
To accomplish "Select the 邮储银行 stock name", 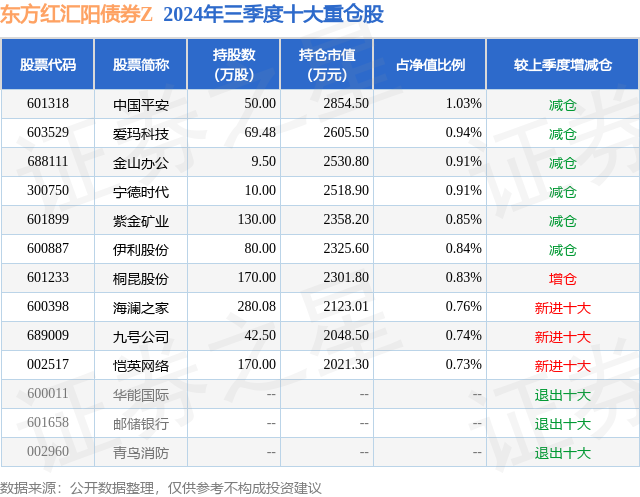I will [141, 424].
